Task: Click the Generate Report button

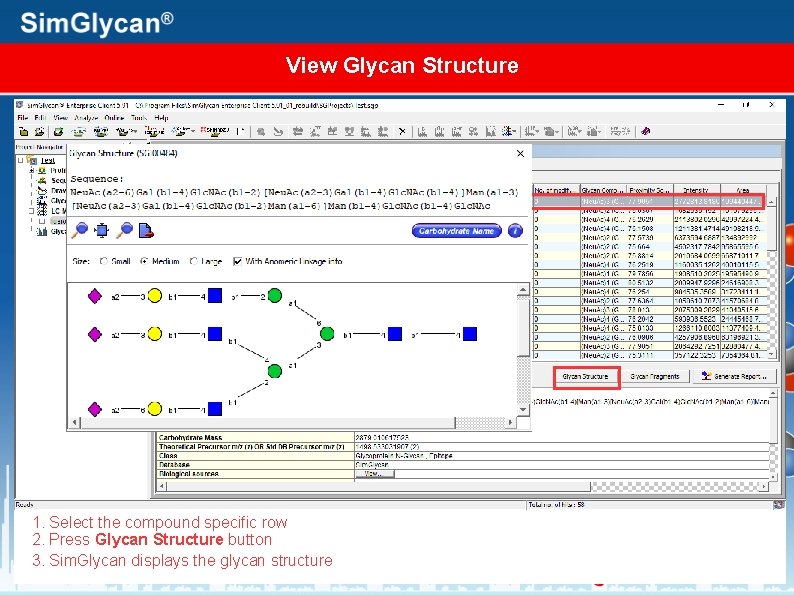Action: pyautogui.click(x=736, y=376)
